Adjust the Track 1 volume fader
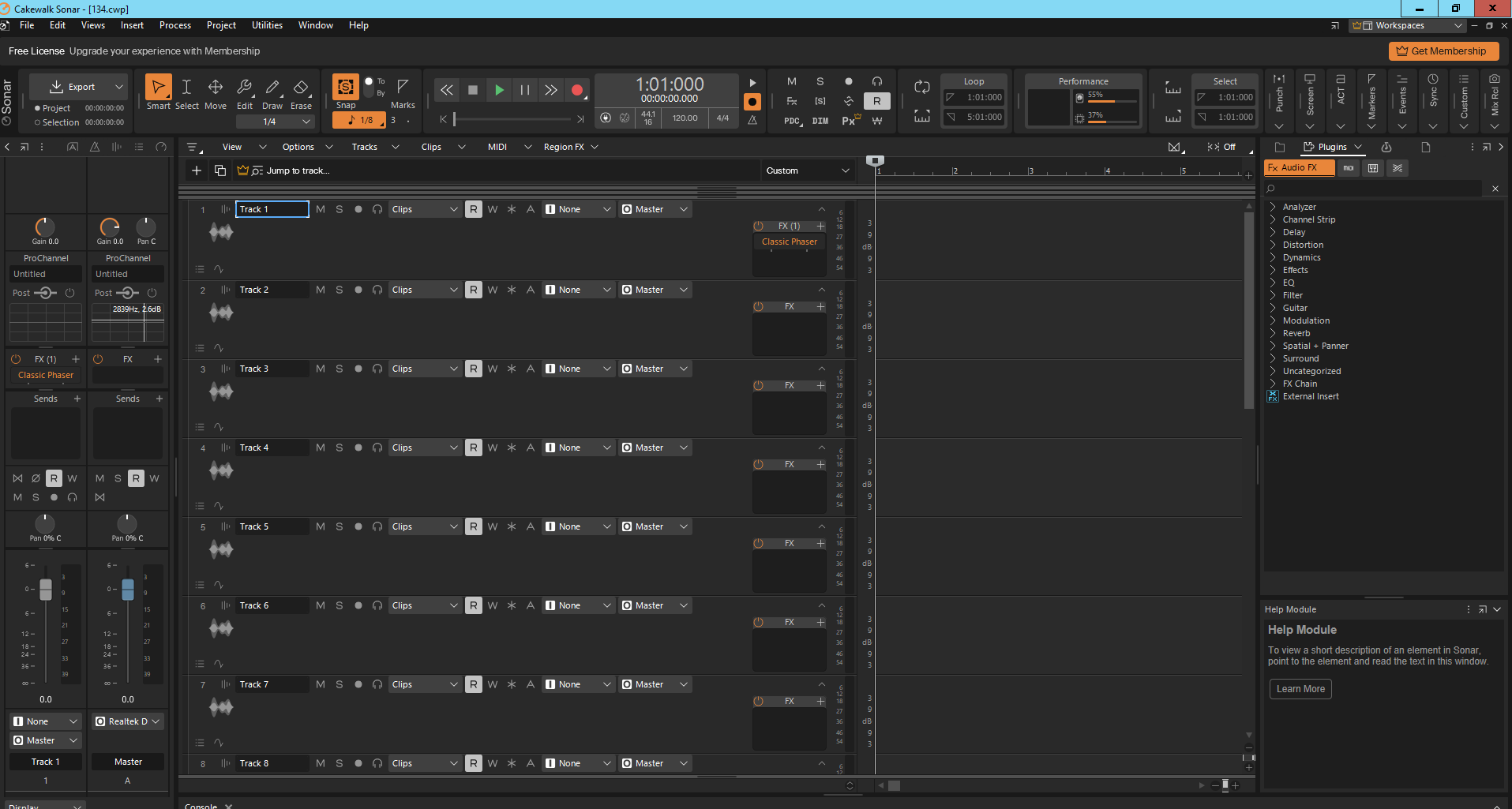 (46, 589)
